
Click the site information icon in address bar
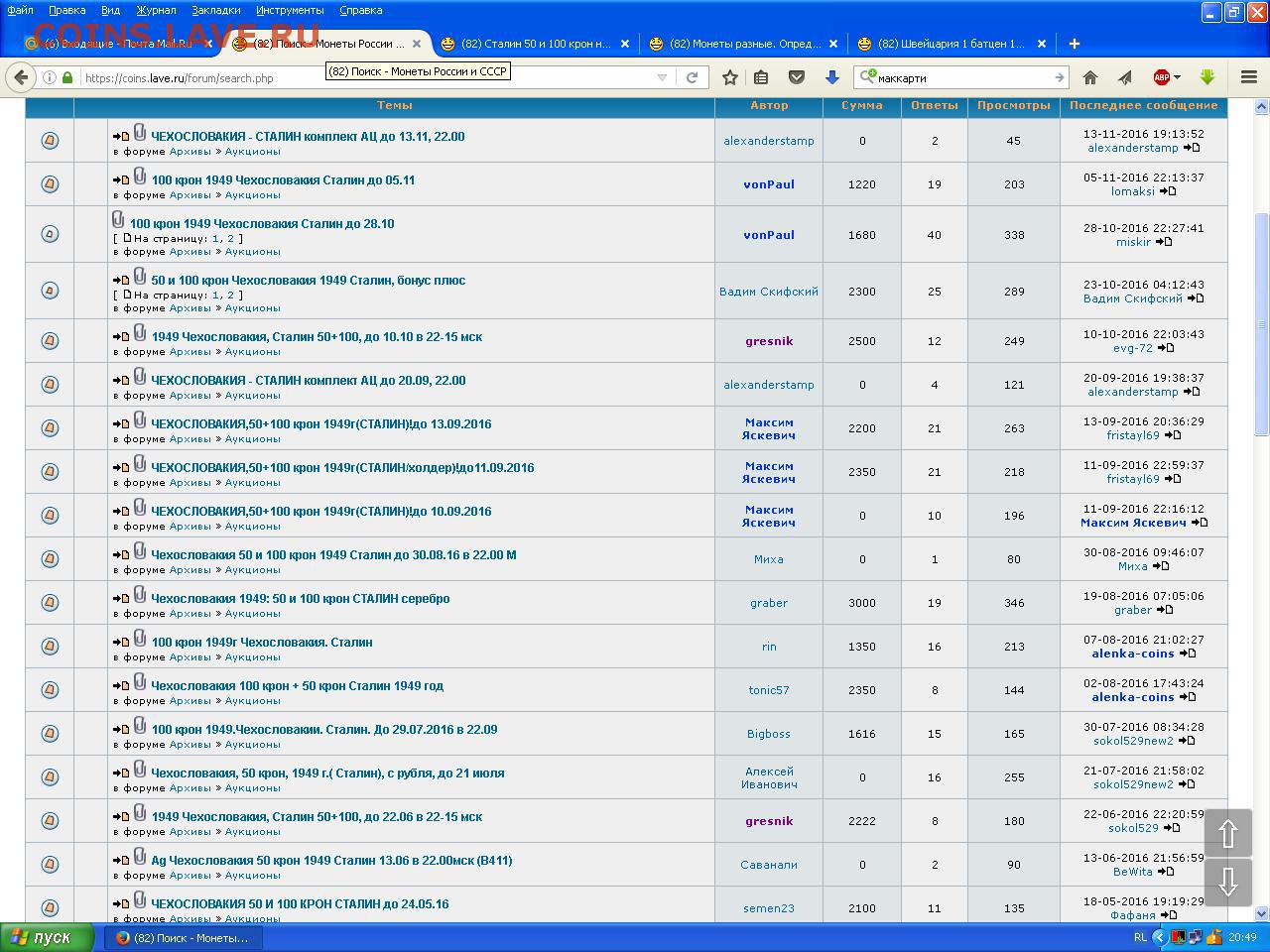tap(49, 77)
